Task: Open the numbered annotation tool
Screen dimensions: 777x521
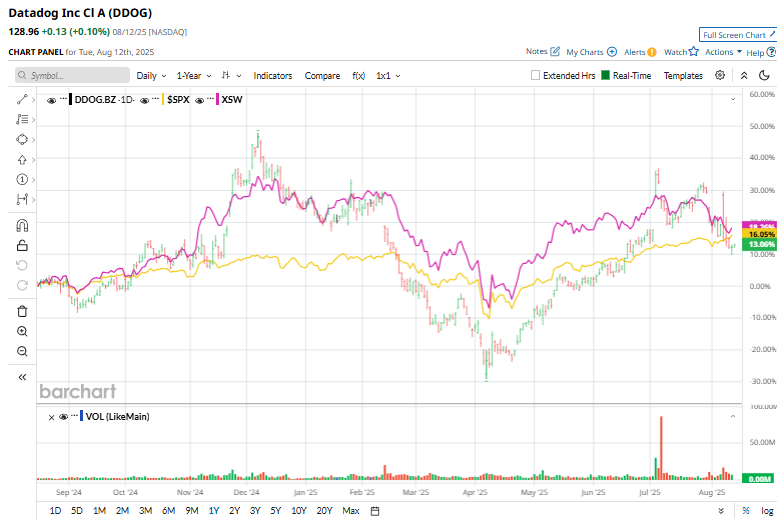Action: (x=22, y=179)
